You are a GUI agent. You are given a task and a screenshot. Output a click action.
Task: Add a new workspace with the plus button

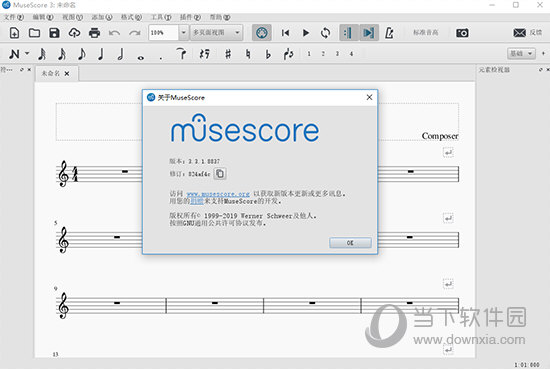pyautogui.click(x=543, y=54)
